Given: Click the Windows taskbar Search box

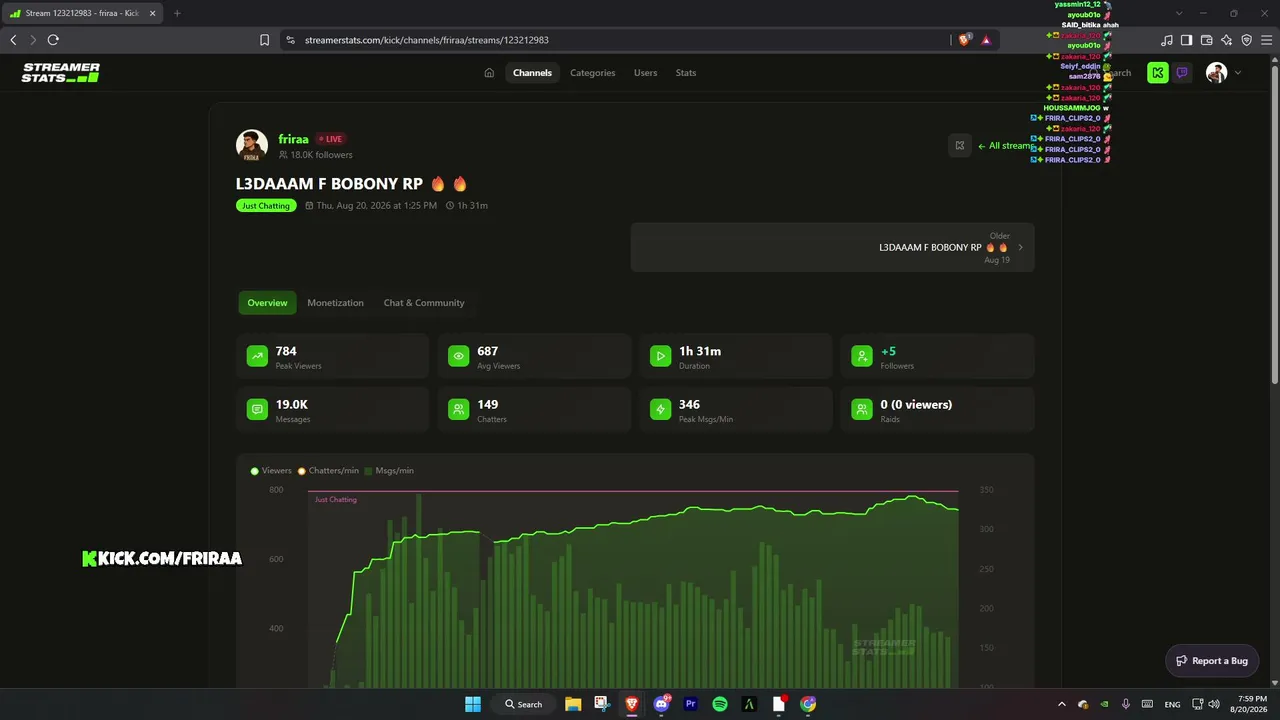Looking at the screenshot, I should point(524,704).
